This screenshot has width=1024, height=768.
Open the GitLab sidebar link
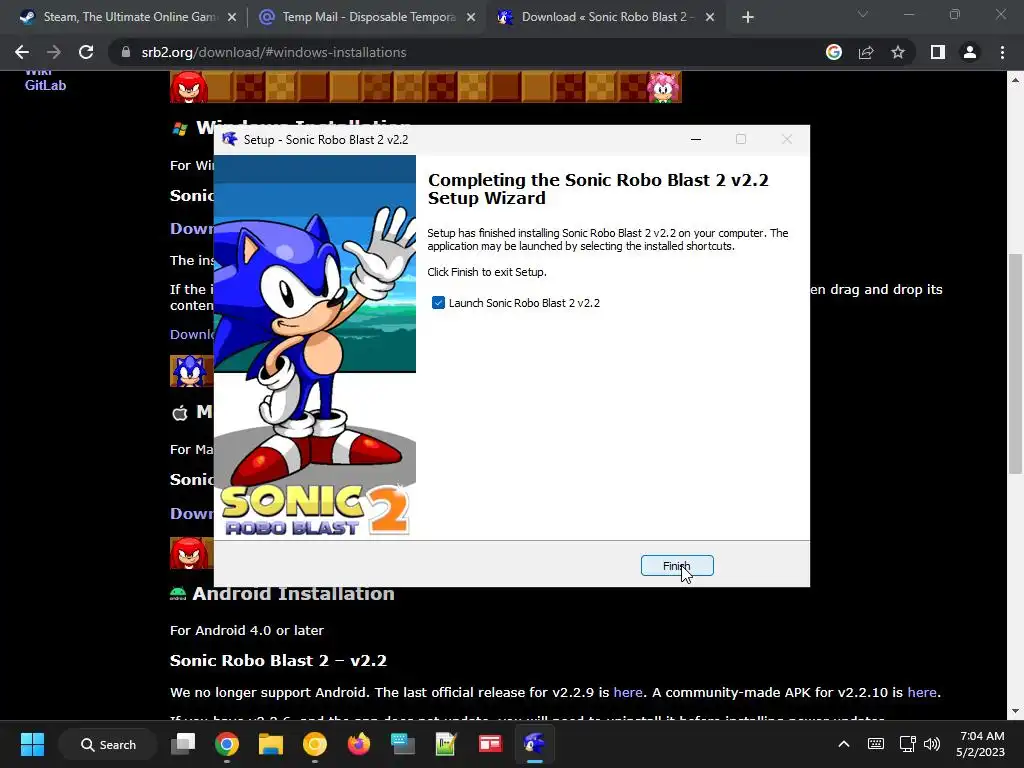(45, 85)
